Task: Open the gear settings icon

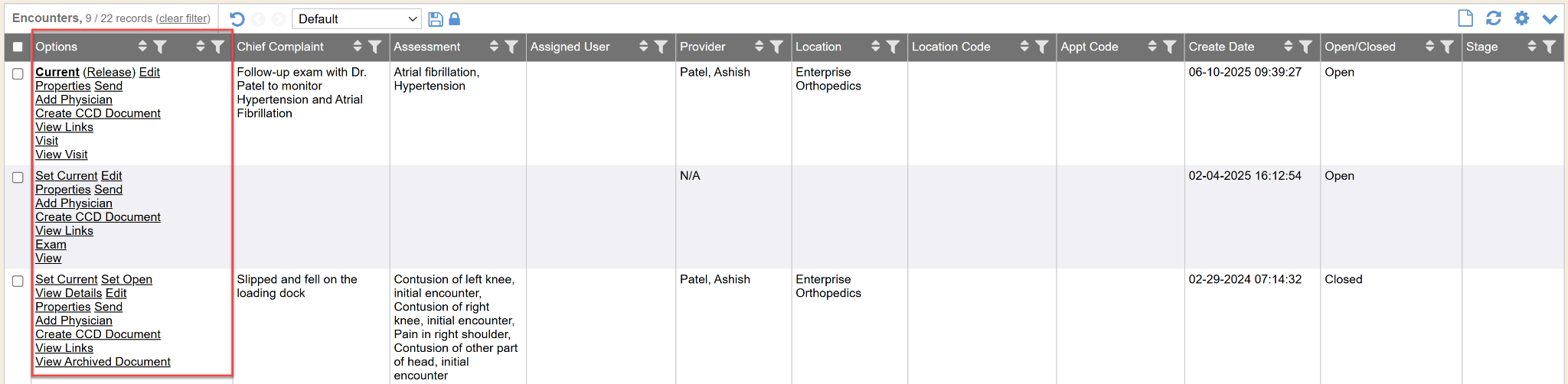Action: coord(1521,18)
